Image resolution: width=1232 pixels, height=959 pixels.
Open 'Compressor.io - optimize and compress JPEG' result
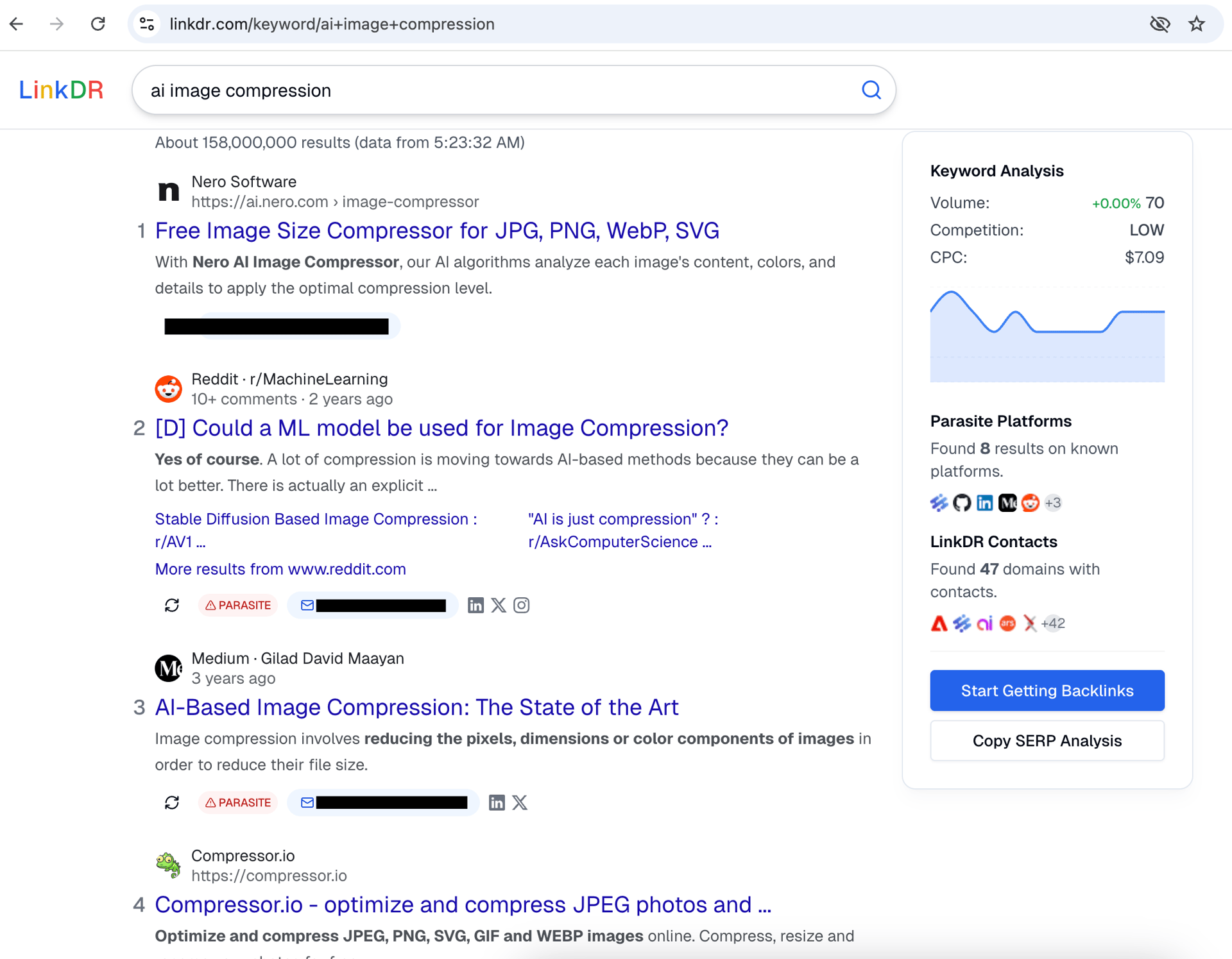(463, 905)
